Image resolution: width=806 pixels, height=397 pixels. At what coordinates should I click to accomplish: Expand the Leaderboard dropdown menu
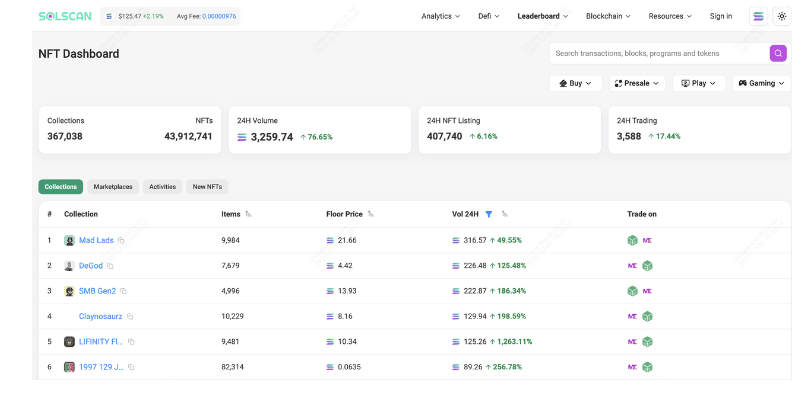tap(542, 16)
